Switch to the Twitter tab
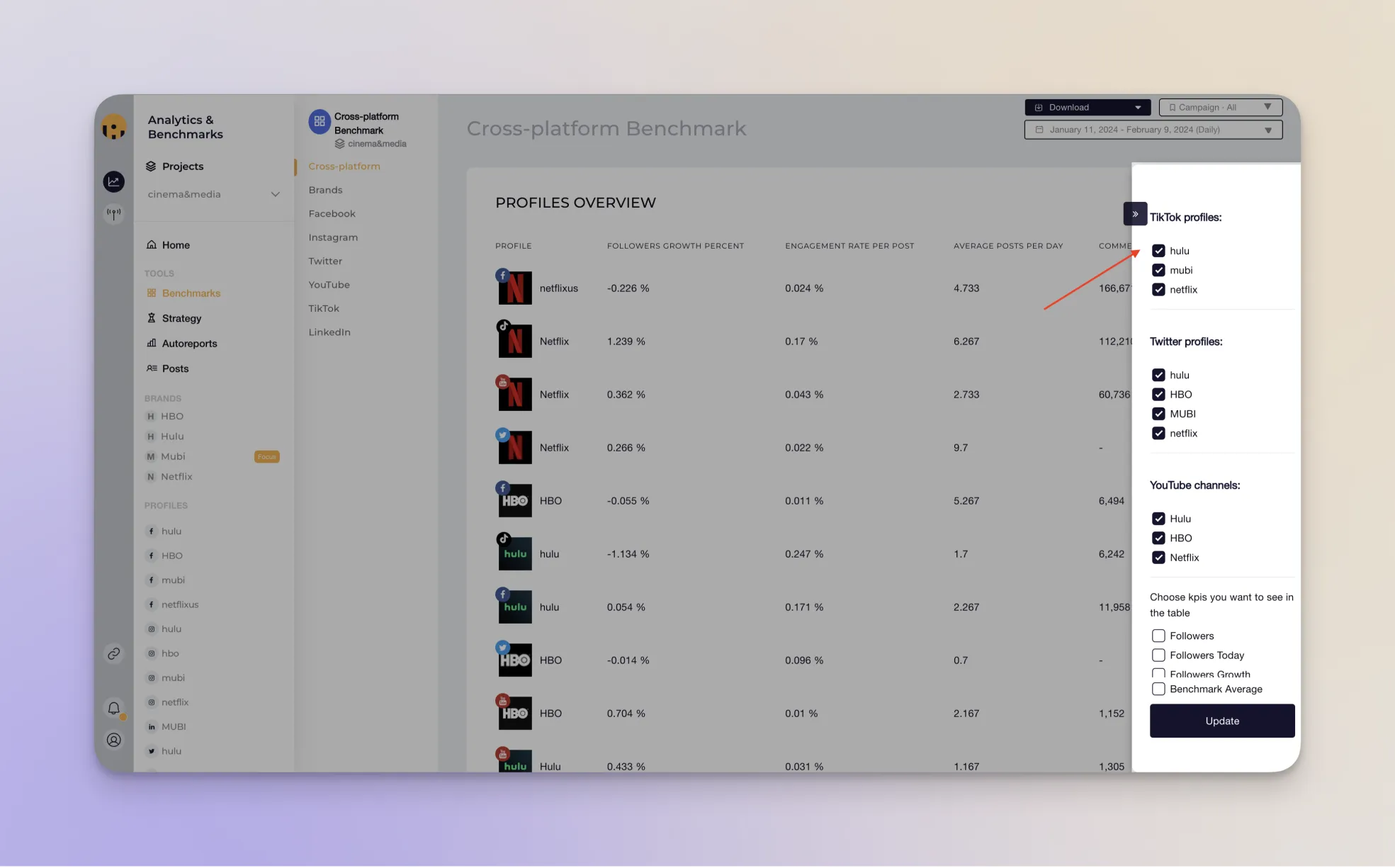 click(325, 261)
